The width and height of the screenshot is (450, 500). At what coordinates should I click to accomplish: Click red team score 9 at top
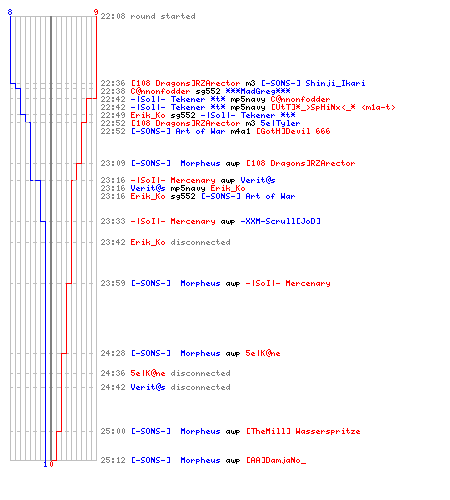96,12
